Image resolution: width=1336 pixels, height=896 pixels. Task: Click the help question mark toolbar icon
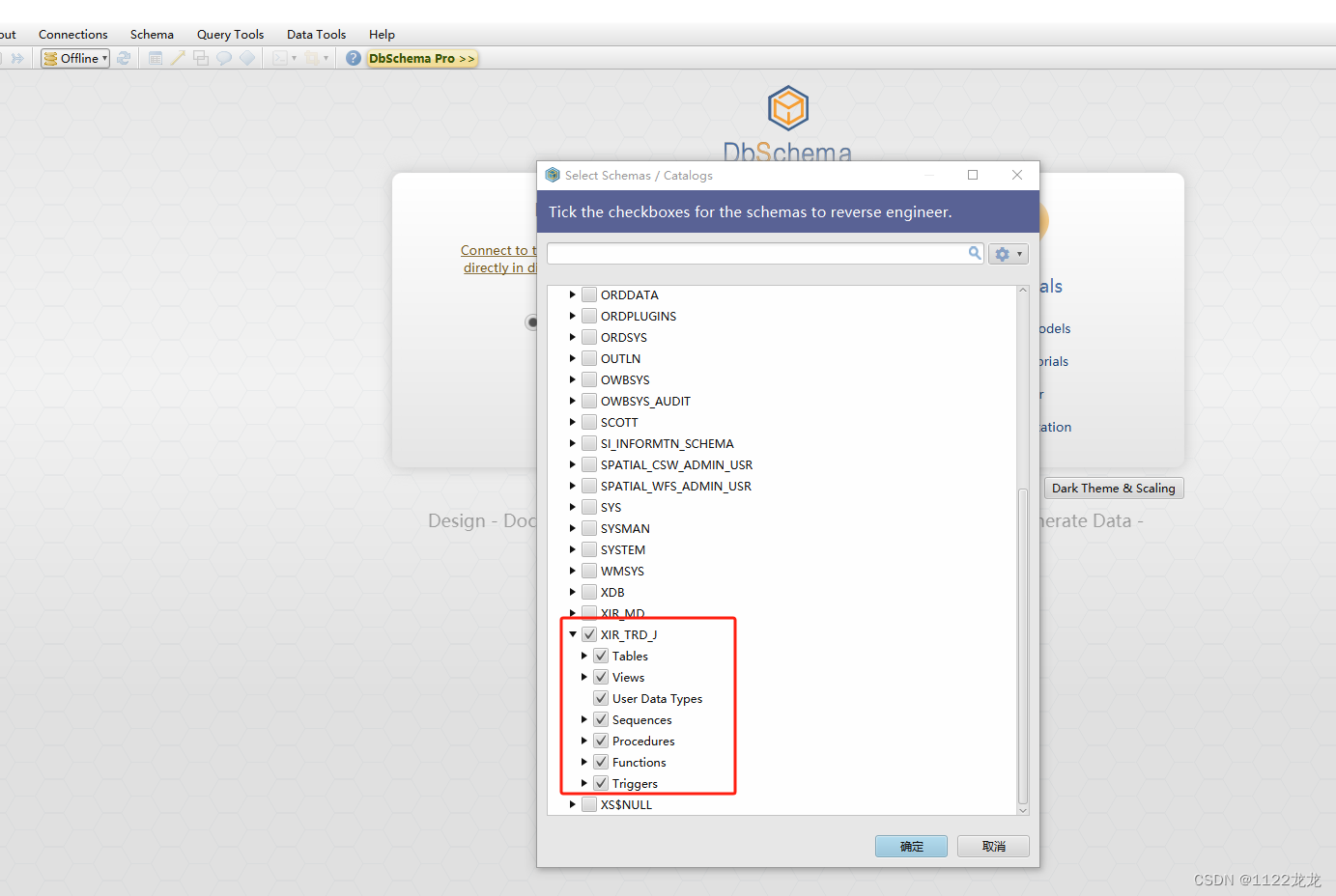coord(354,58)
